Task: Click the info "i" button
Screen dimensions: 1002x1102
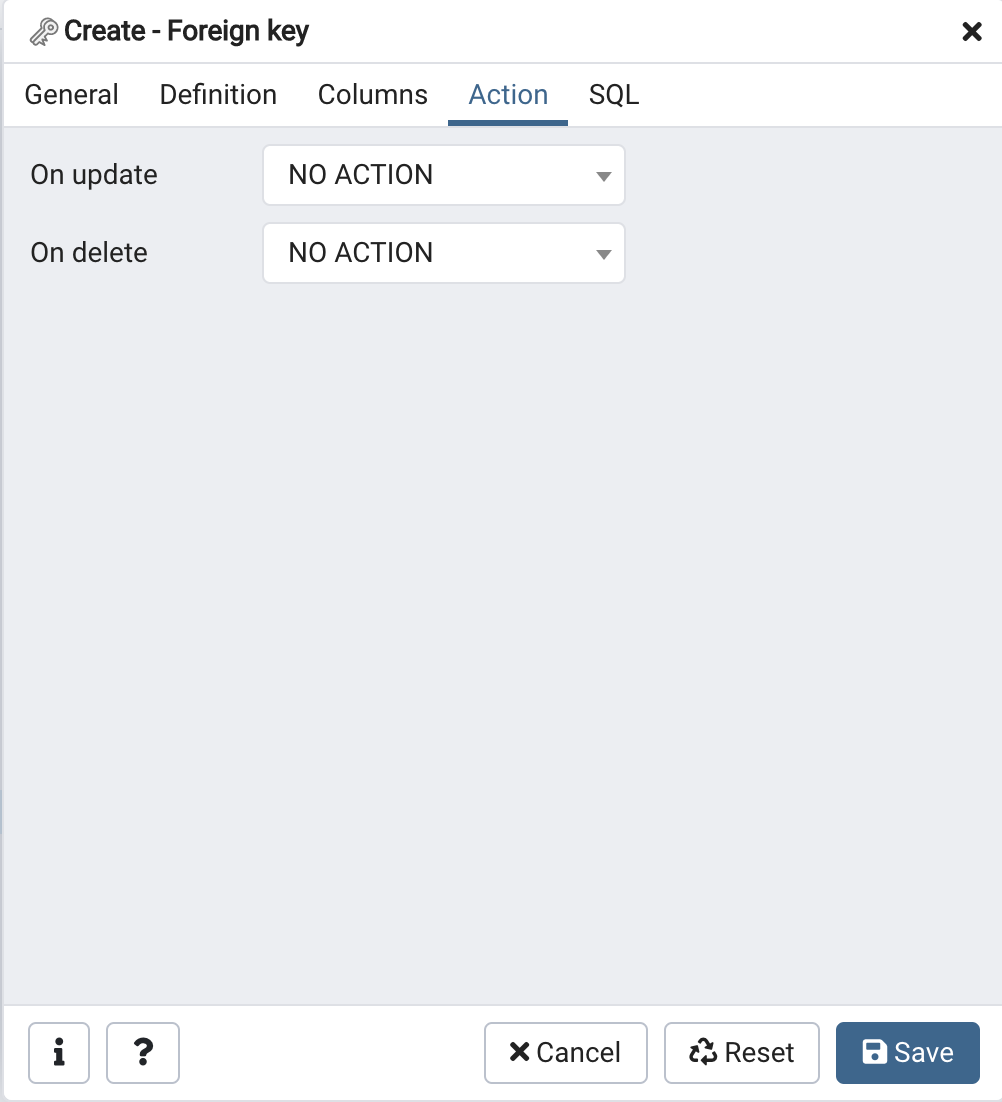Action: [x=59, y=1052]
